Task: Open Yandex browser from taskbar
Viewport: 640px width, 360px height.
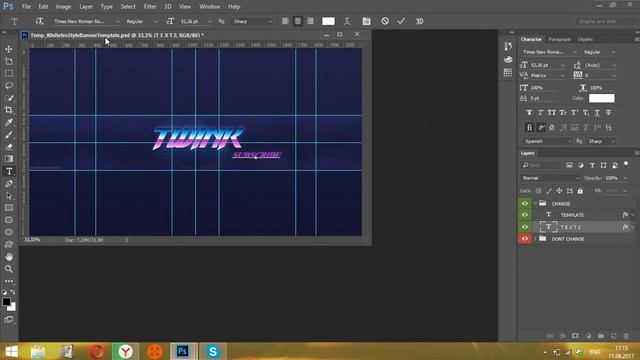Action: tap(126, 351)
